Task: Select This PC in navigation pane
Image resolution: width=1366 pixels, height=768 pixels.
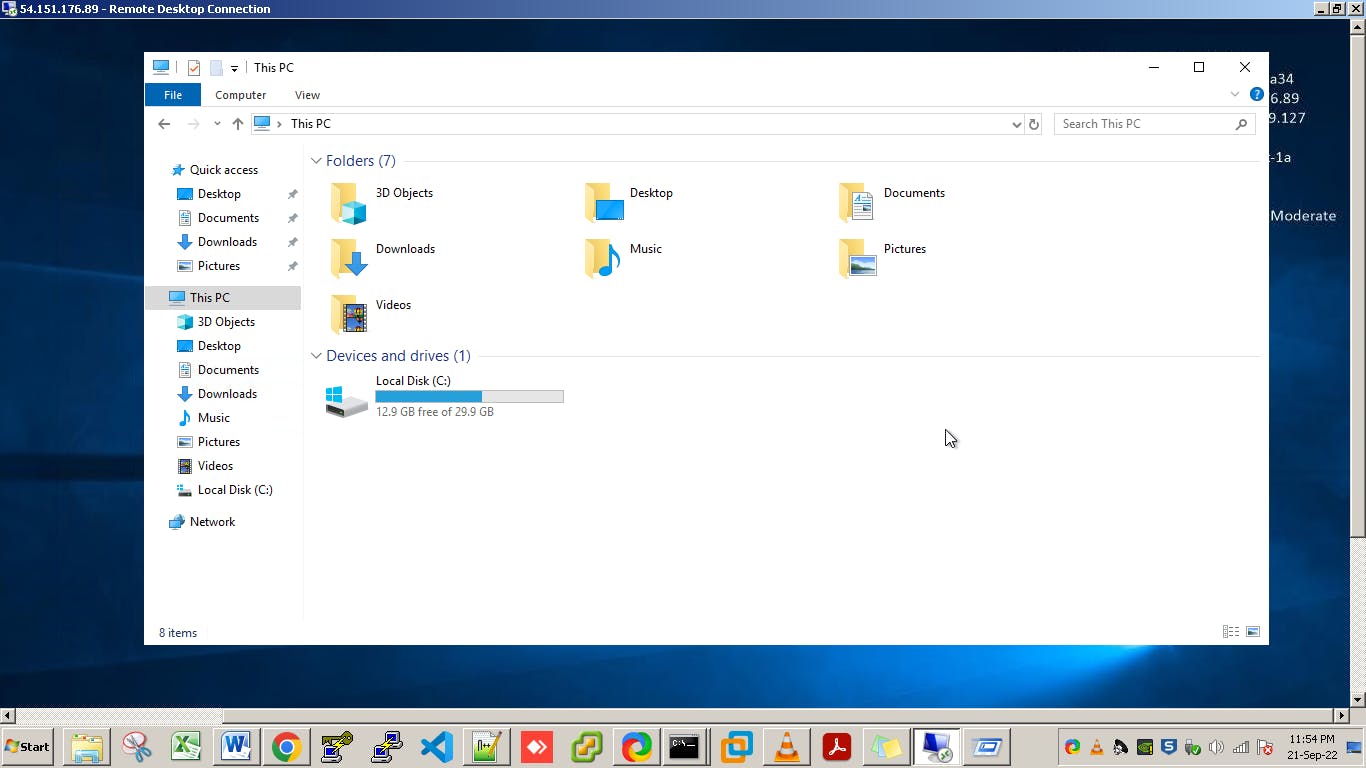Action: click(222, 298)
